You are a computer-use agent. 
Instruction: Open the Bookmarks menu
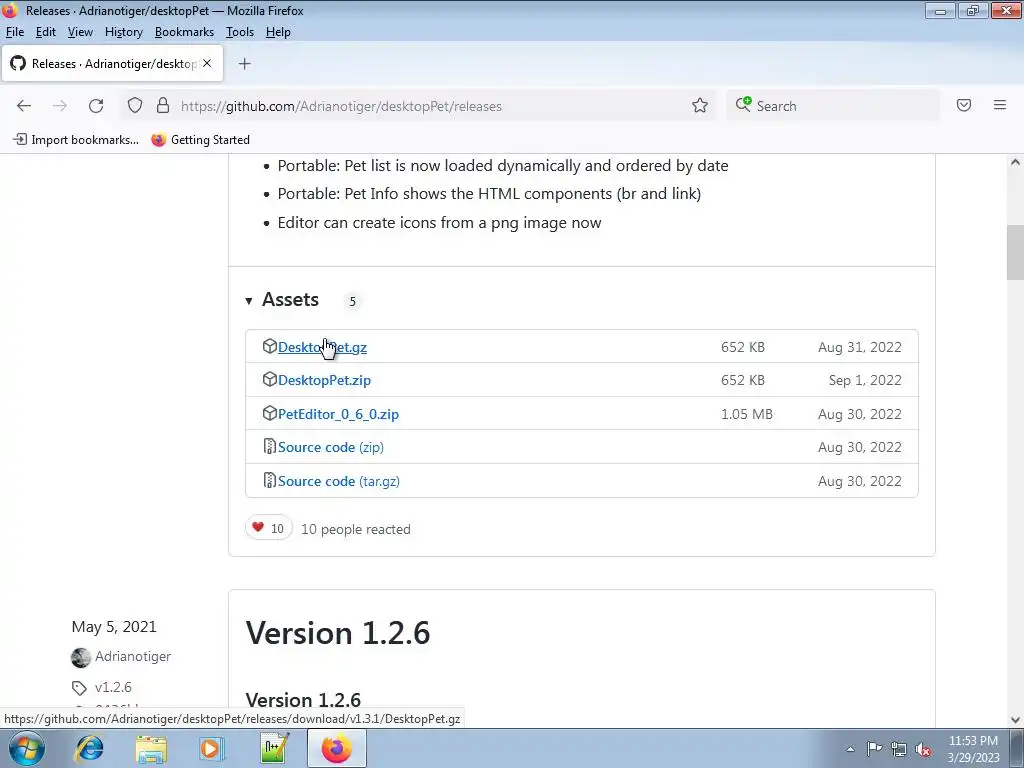coord(184,32)
